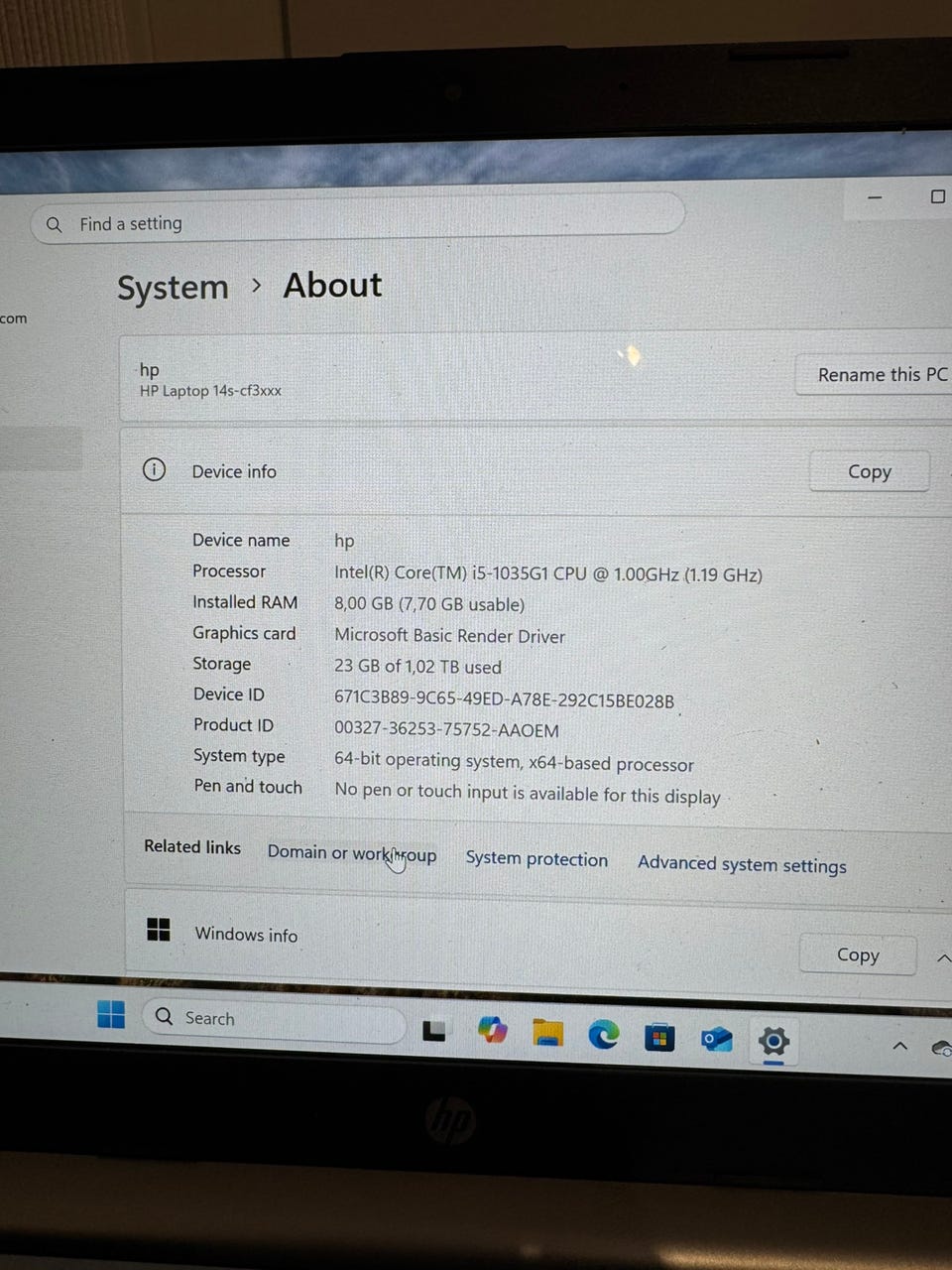Open File Explorer from the taskbar
Image resolution: width=952 pixels, height=1270 pixels.
pyautogui.click(x=547, y=1034)
